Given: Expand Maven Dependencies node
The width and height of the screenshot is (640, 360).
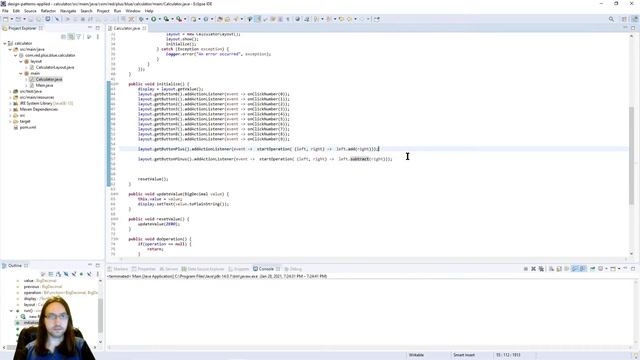Looking at the screenshot, I should 10,109.
